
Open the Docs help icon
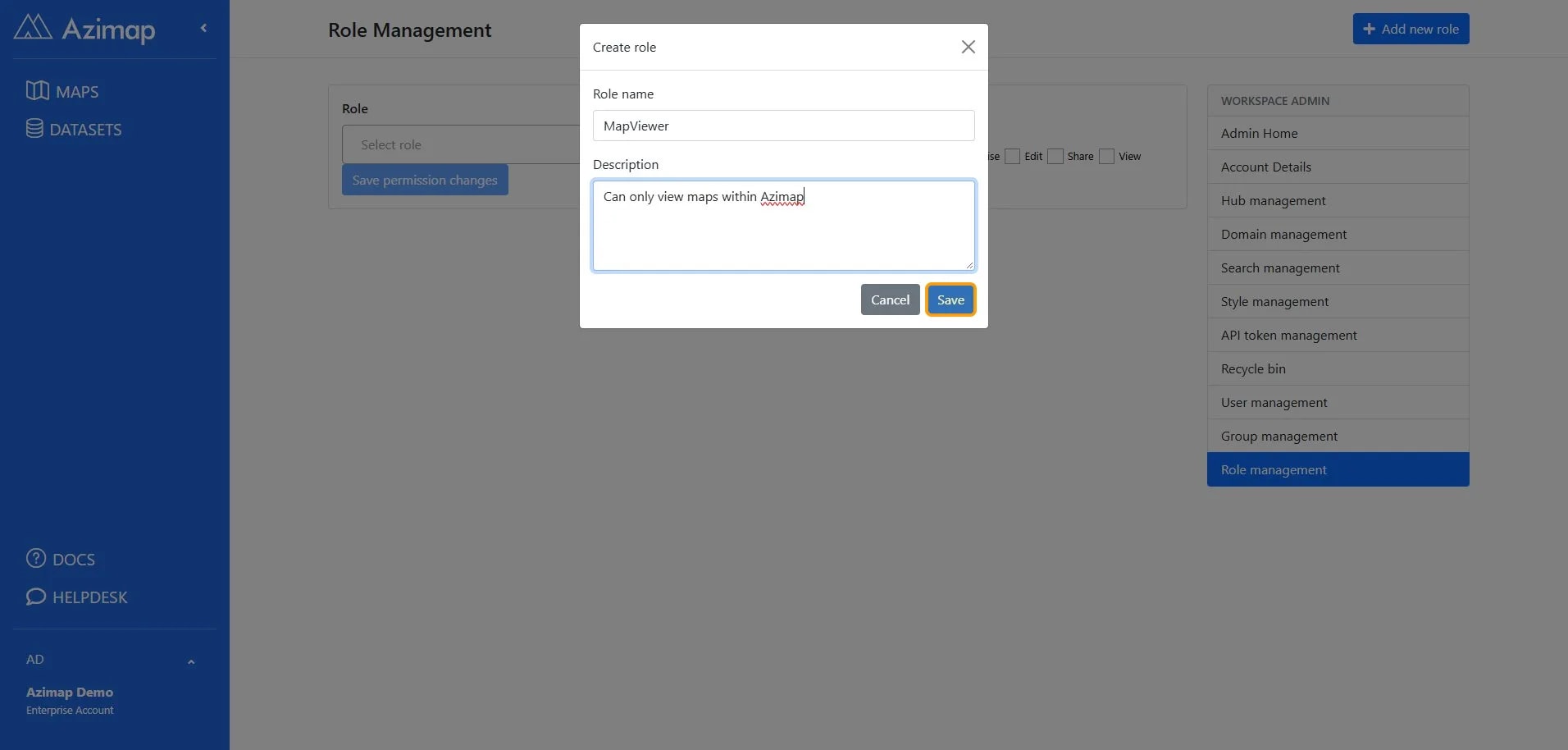(36, 558)
